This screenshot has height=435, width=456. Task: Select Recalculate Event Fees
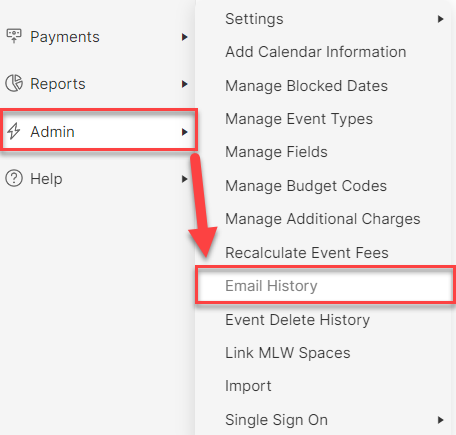[x=307, y=253]
